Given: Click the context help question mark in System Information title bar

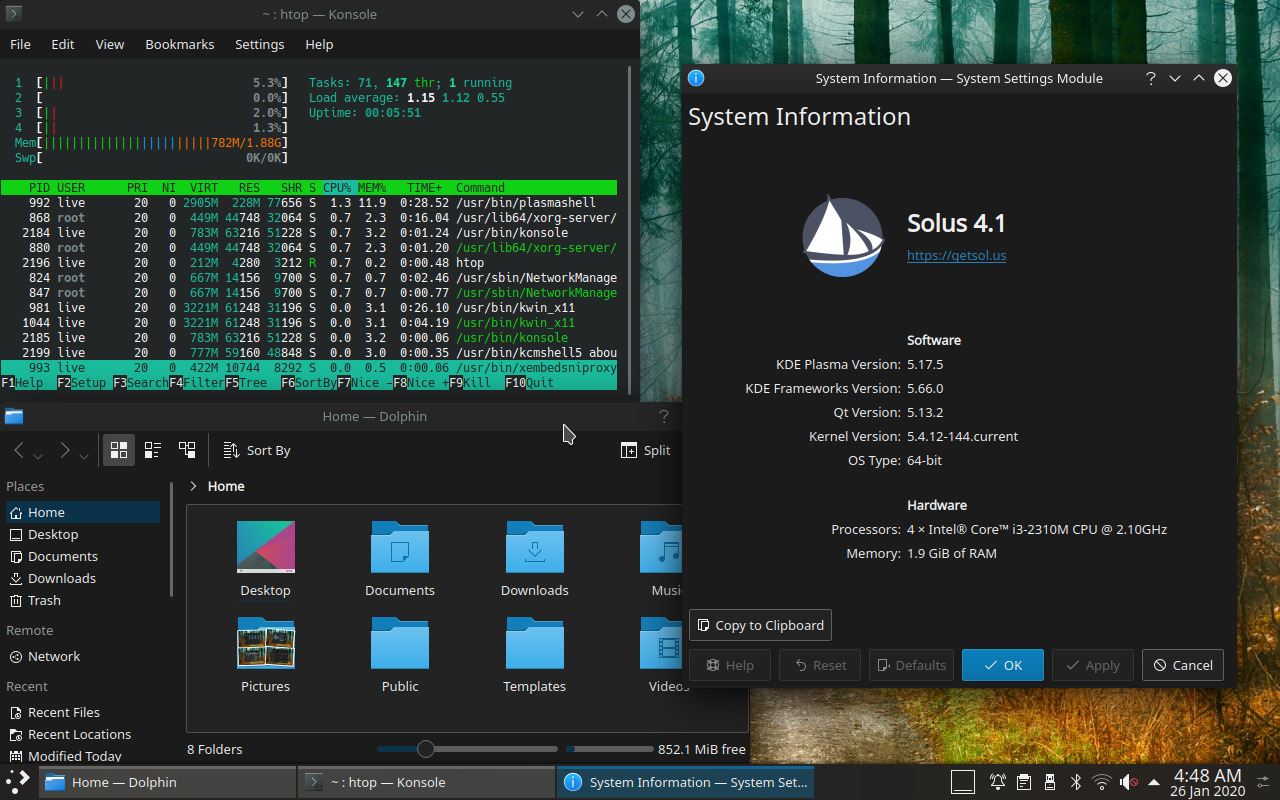Looking at the screenshot, I should point(1151,78).
